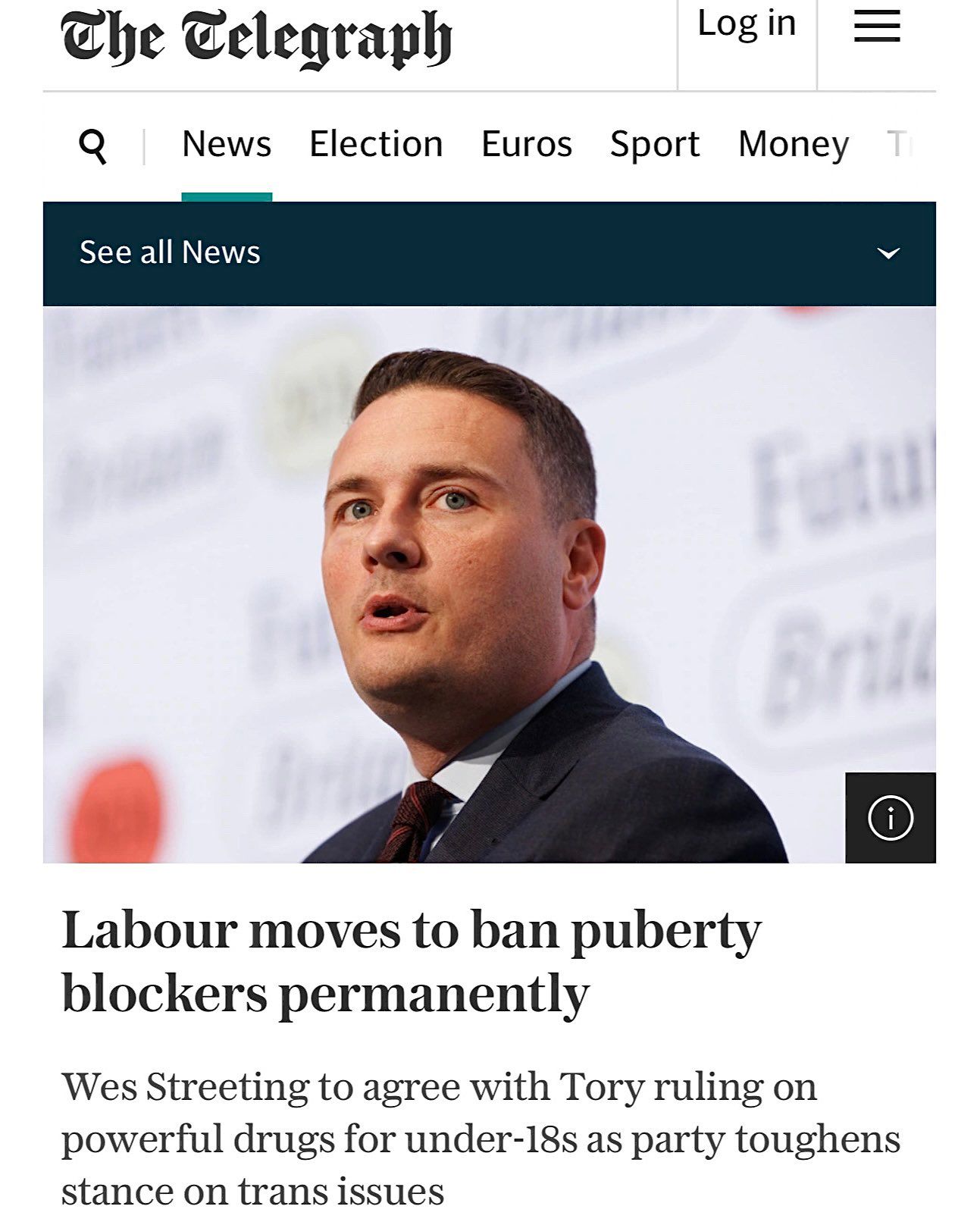The height and width of the screenshot is (1225, 980).
Task: Open the See all News label
Action: (x=170, y=252)
